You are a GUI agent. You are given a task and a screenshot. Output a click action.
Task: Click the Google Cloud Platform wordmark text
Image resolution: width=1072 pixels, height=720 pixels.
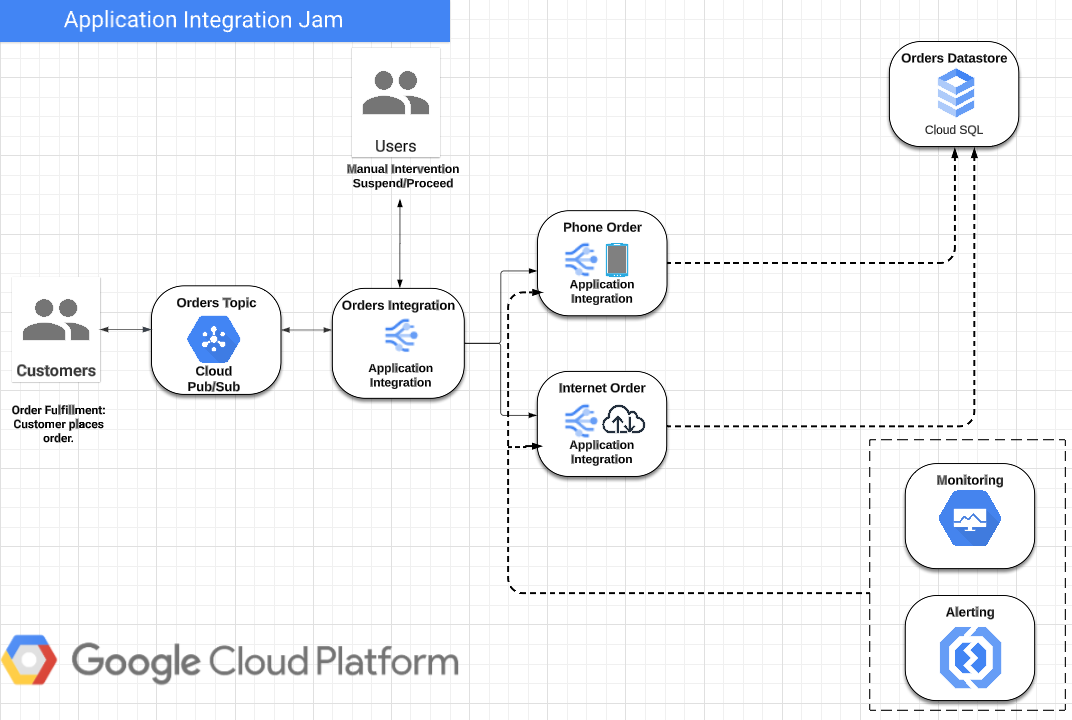point(265,661)
